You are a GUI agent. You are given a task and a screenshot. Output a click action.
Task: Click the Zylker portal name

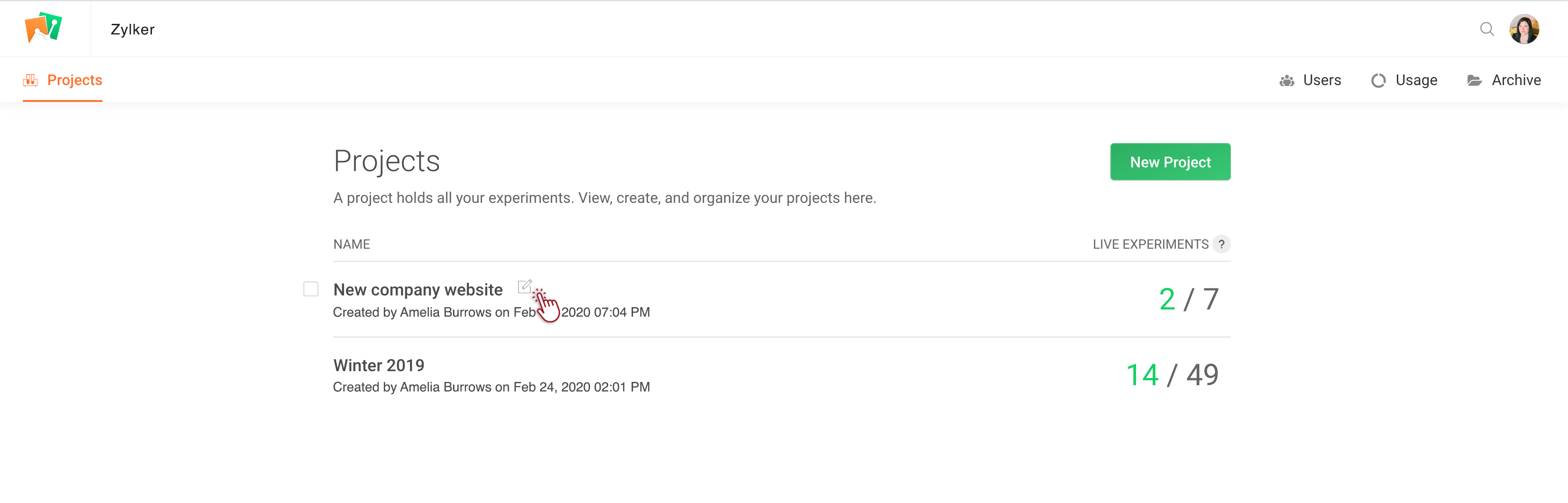(133, 29)
